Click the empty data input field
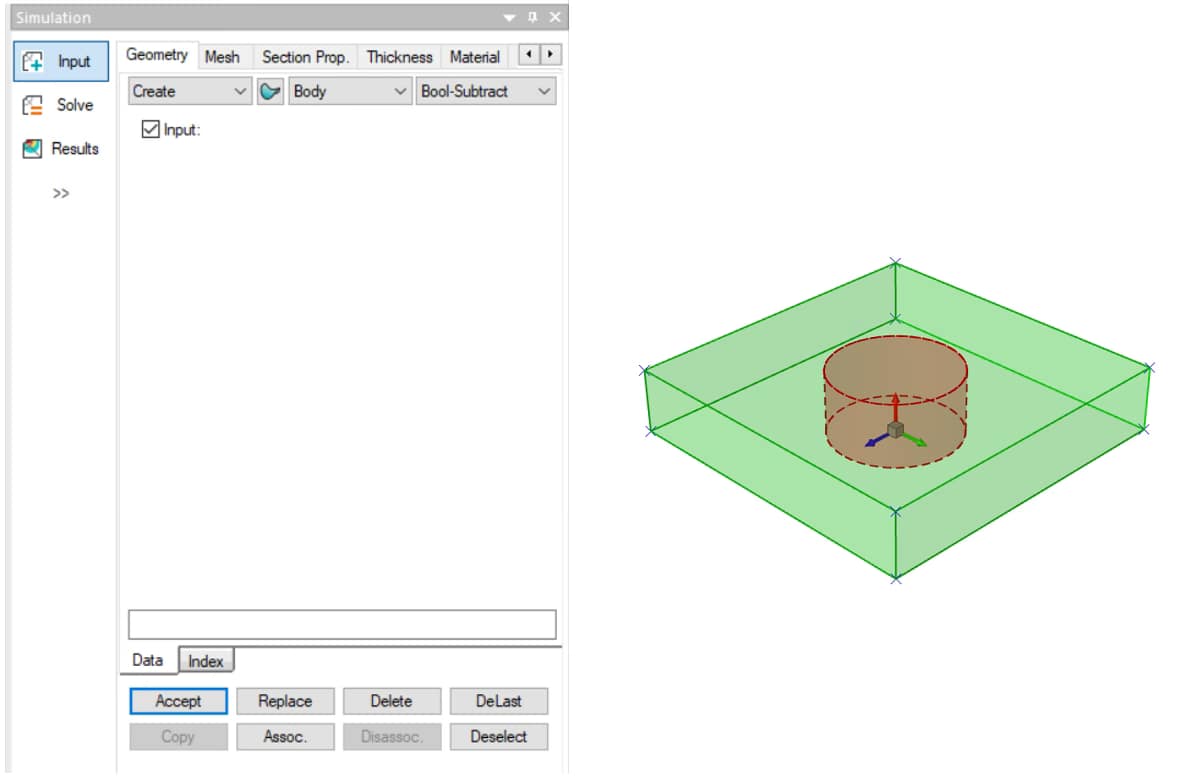The image size is (1178, 779). tap(342, 624)
